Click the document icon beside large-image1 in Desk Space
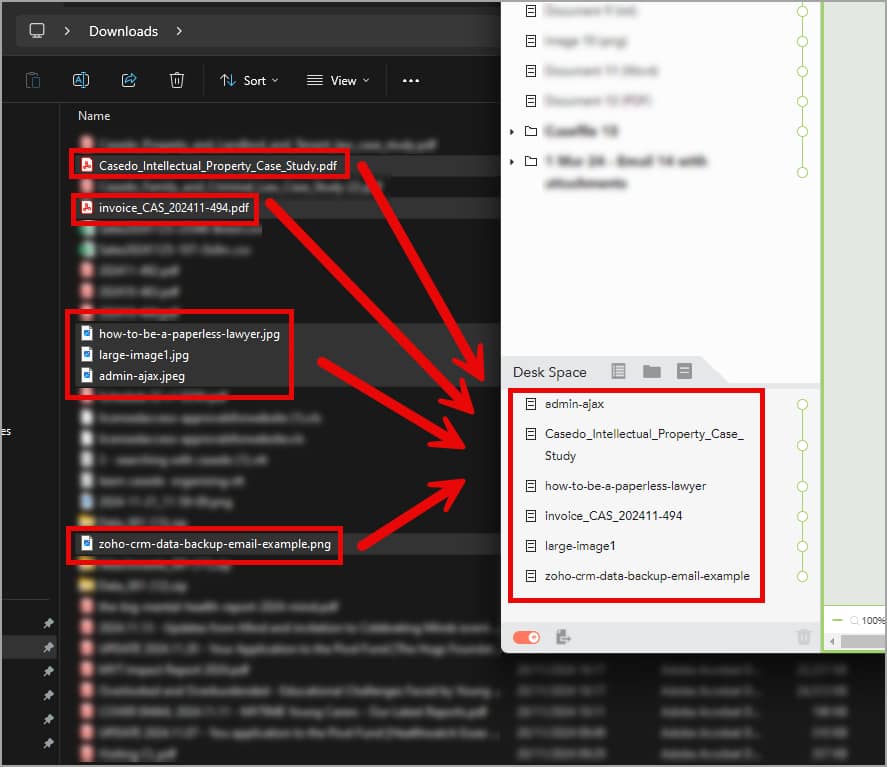The width and height of the screenshot is (887, 767). click(x=531, y=546)
